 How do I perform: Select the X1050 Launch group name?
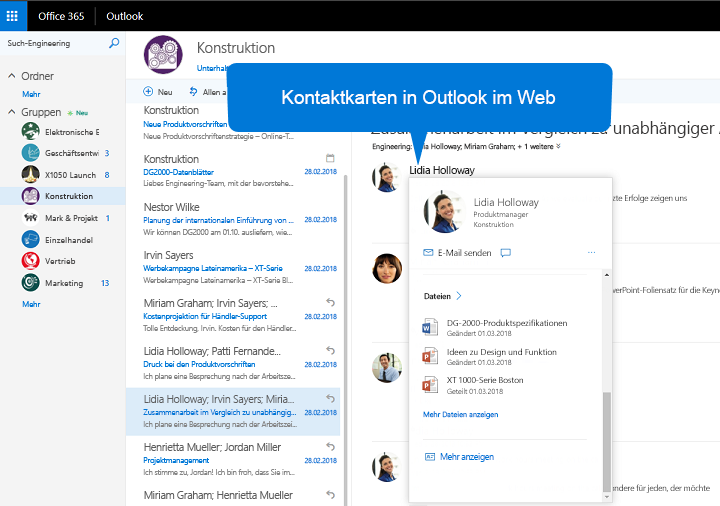click(x=70, y=175)
